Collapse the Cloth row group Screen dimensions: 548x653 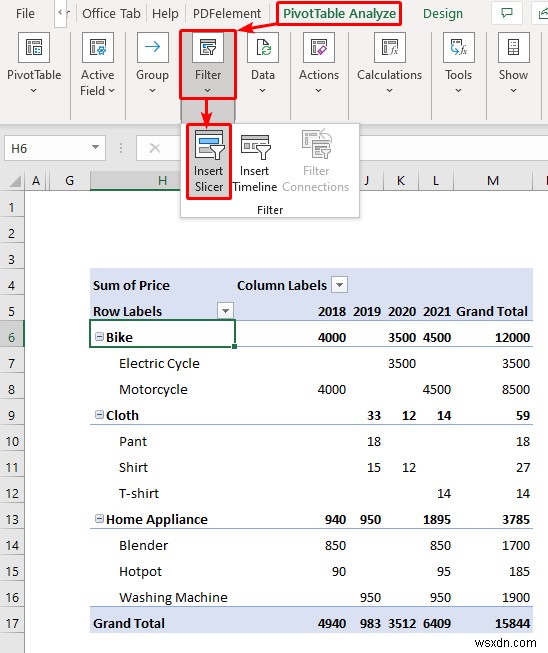tap(100, 415)
